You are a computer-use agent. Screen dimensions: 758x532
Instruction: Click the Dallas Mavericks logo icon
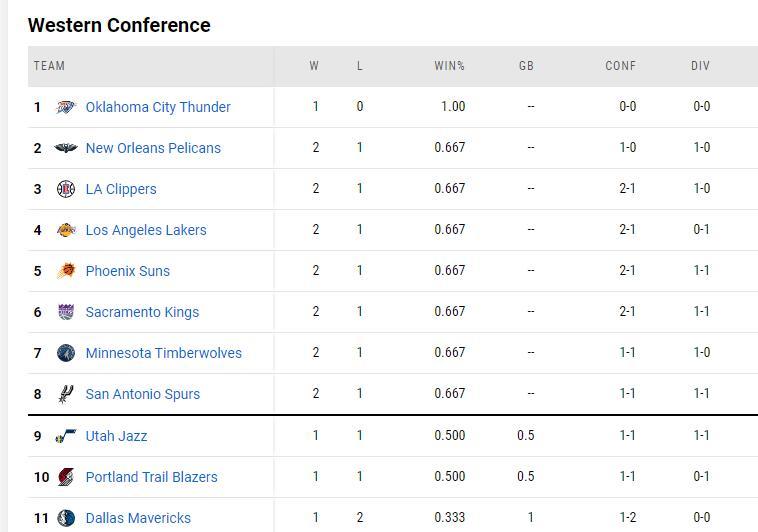(66, 518)
